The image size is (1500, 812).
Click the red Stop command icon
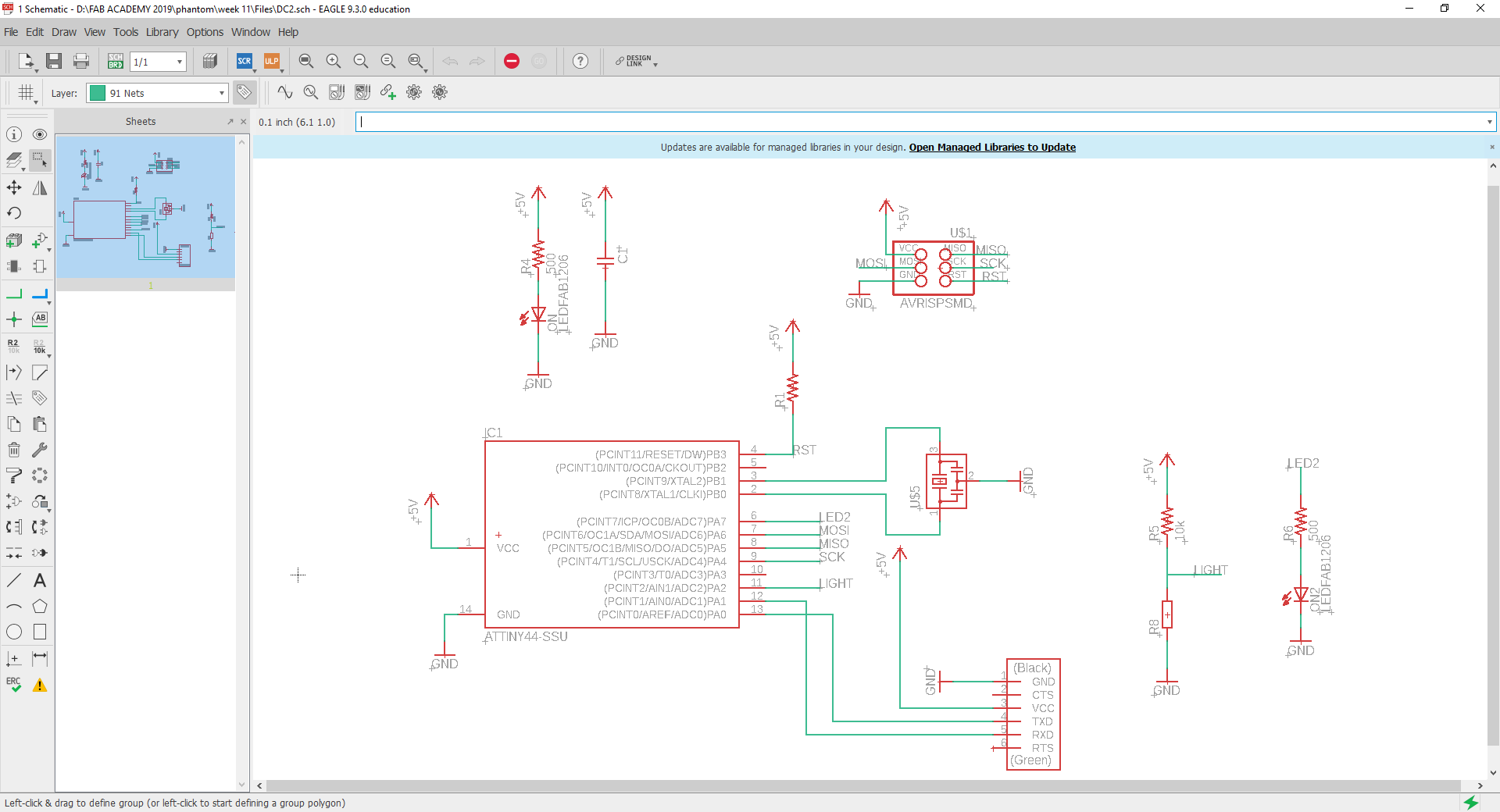point(512,61)
